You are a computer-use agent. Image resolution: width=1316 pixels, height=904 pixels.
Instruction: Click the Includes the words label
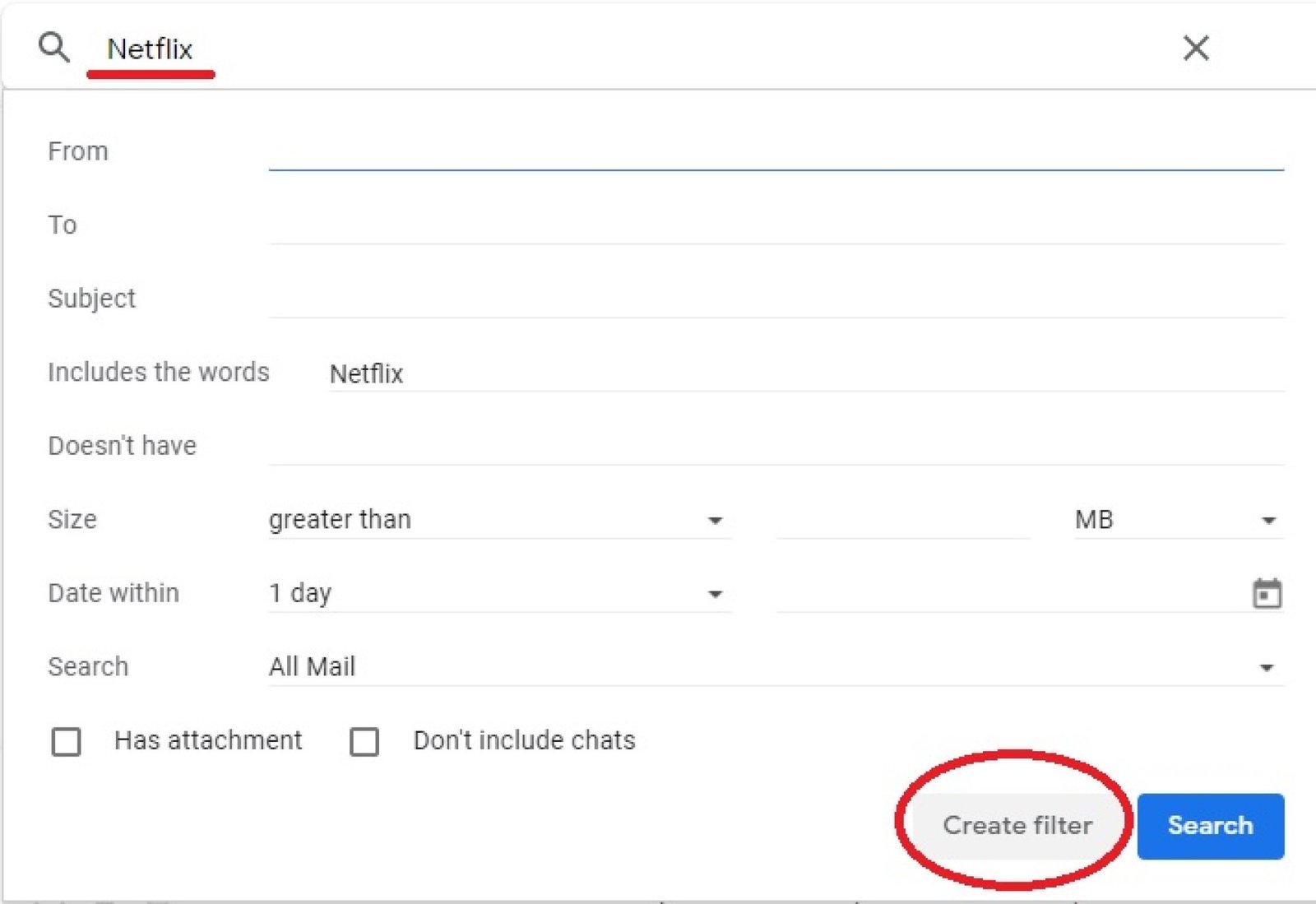tap(159, 372)
